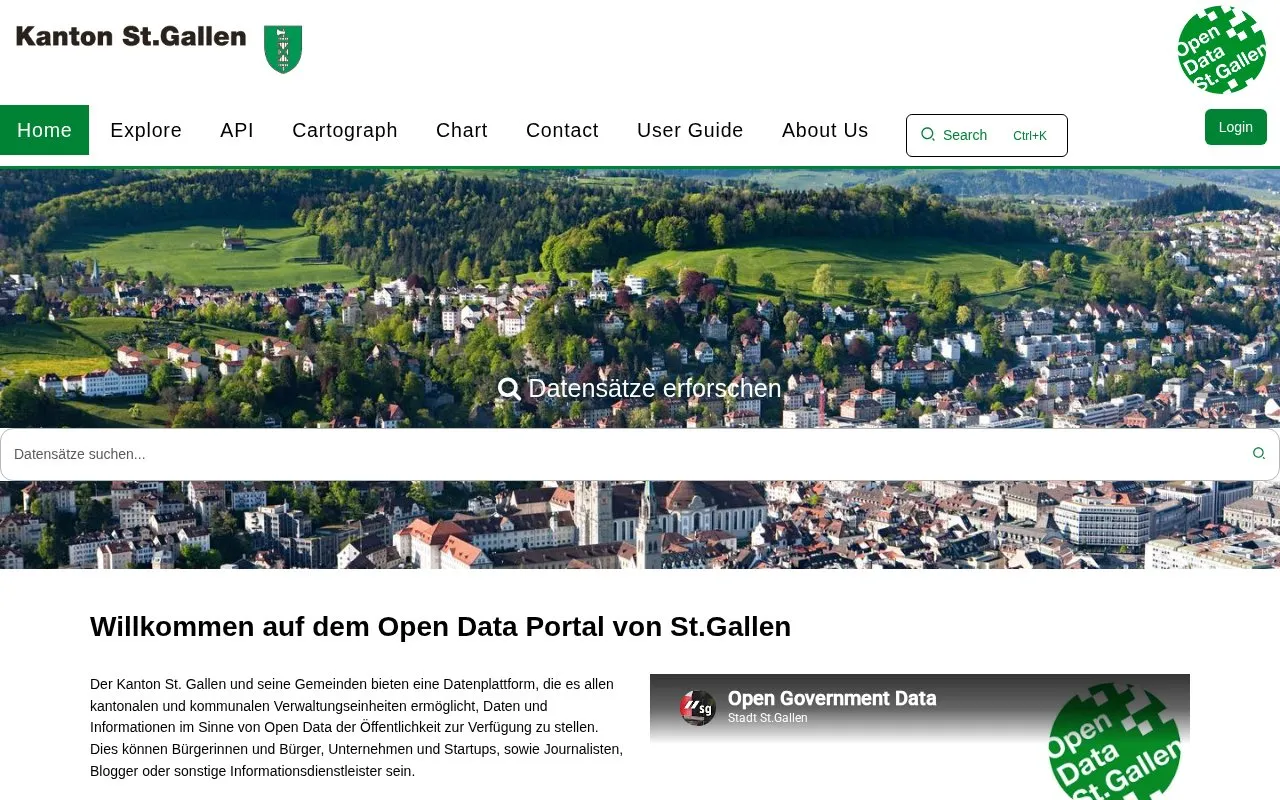Play the Open Government Data video thumbnail
This screenshot has width=1280, height=800.
(920, 737)
